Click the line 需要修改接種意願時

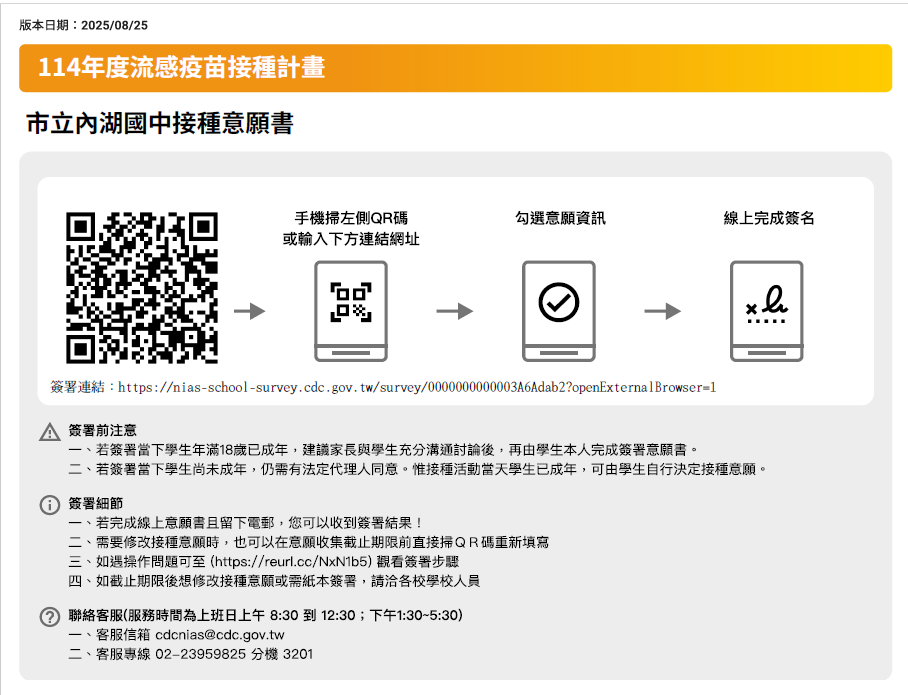pos(309,542)
